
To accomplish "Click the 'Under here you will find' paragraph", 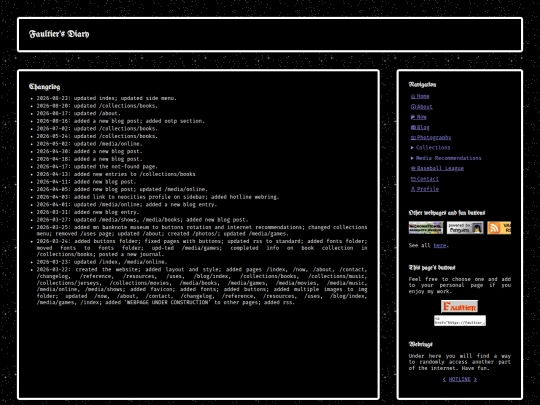I will pos(460,362).
